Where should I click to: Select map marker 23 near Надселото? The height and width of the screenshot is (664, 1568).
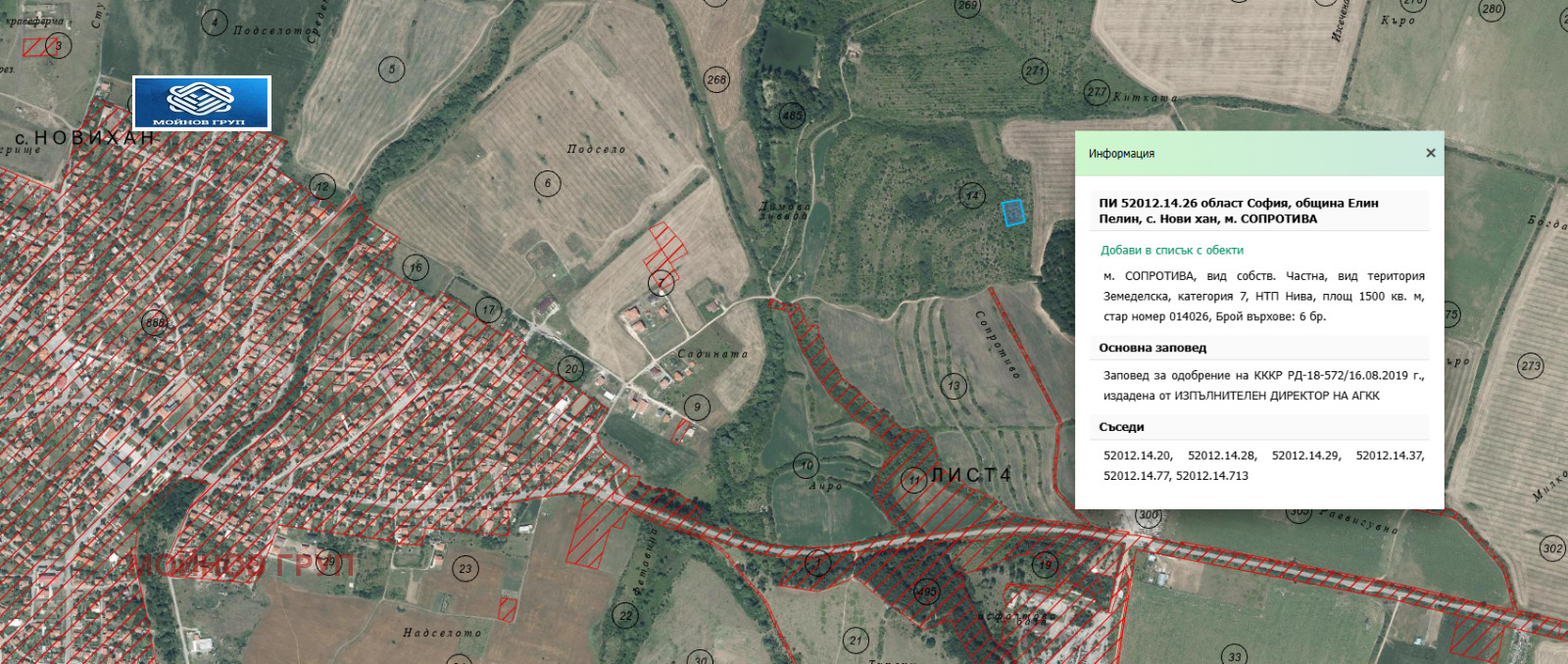pos(465,568)
